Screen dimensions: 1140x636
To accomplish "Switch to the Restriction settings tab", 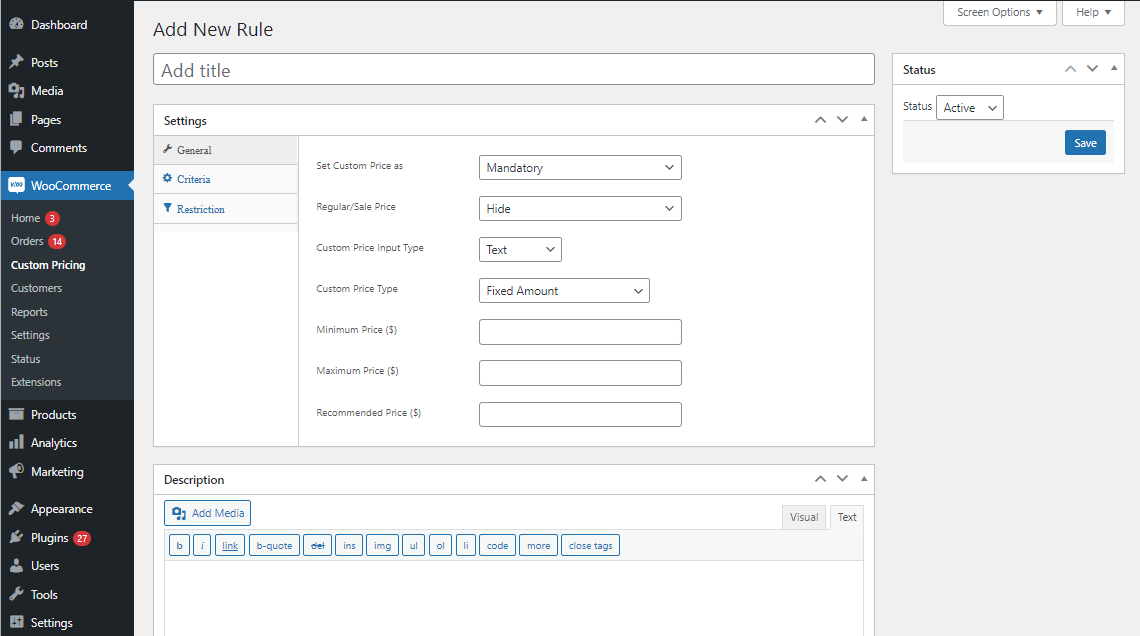I will (225, 209).
